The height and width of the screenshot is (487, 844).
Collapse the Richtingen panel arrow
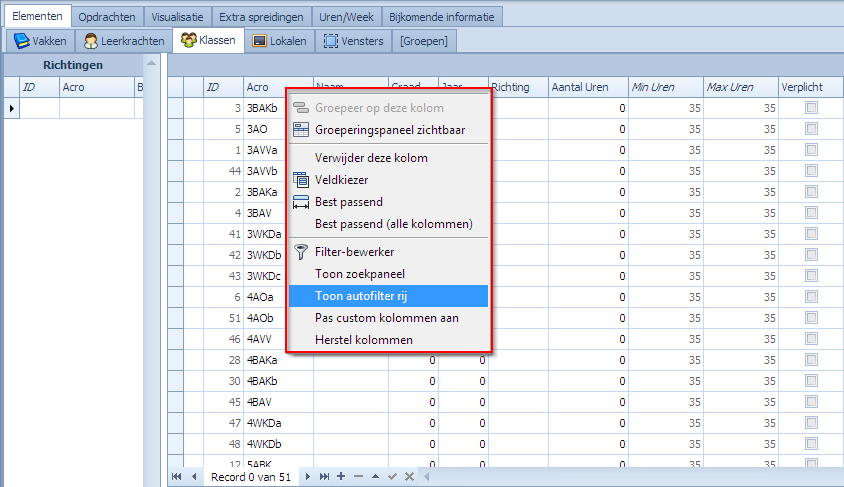click(151, 63)
